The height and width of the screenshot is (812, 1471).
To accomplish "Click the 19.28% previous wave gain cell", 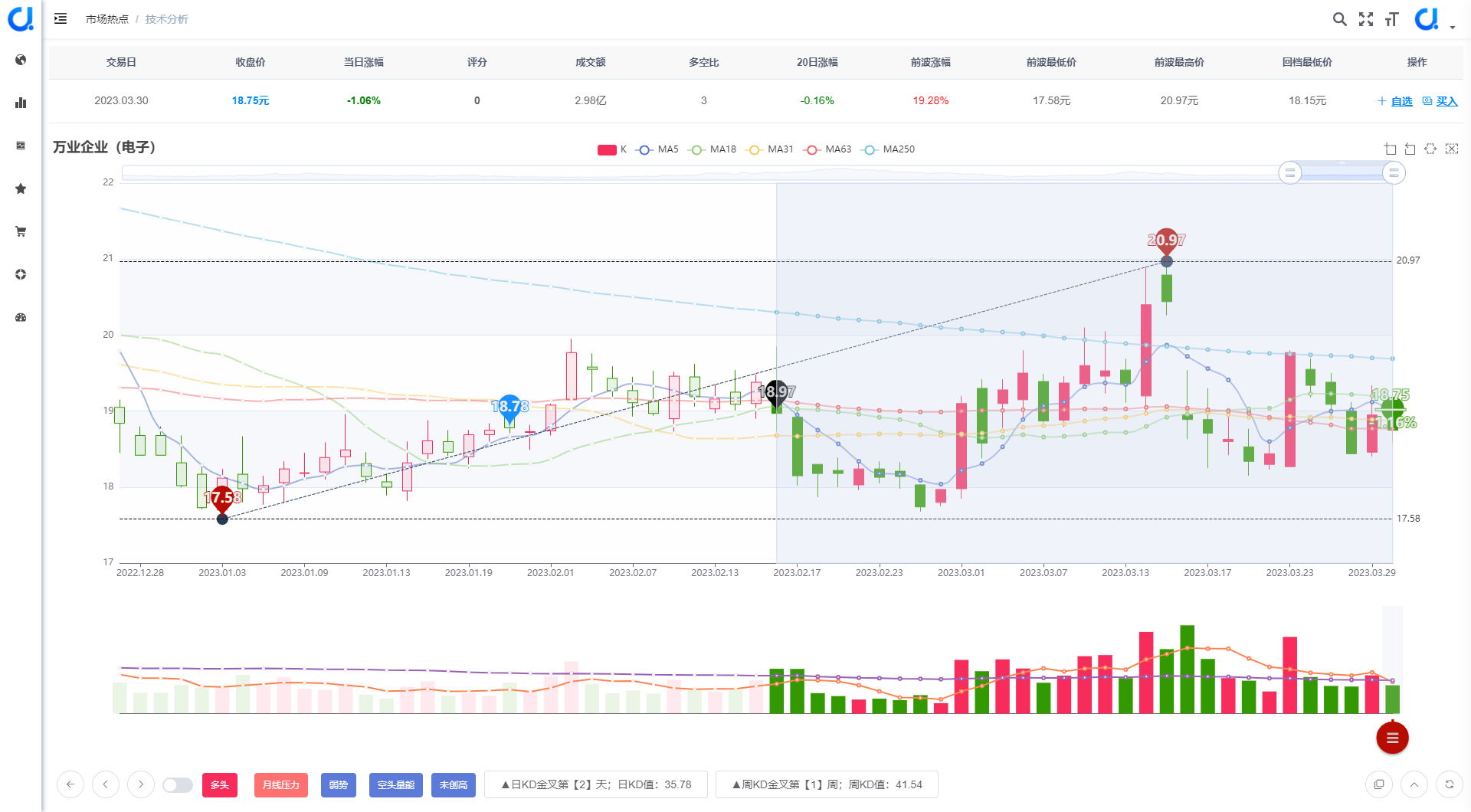I will click(x=931, y=100).
